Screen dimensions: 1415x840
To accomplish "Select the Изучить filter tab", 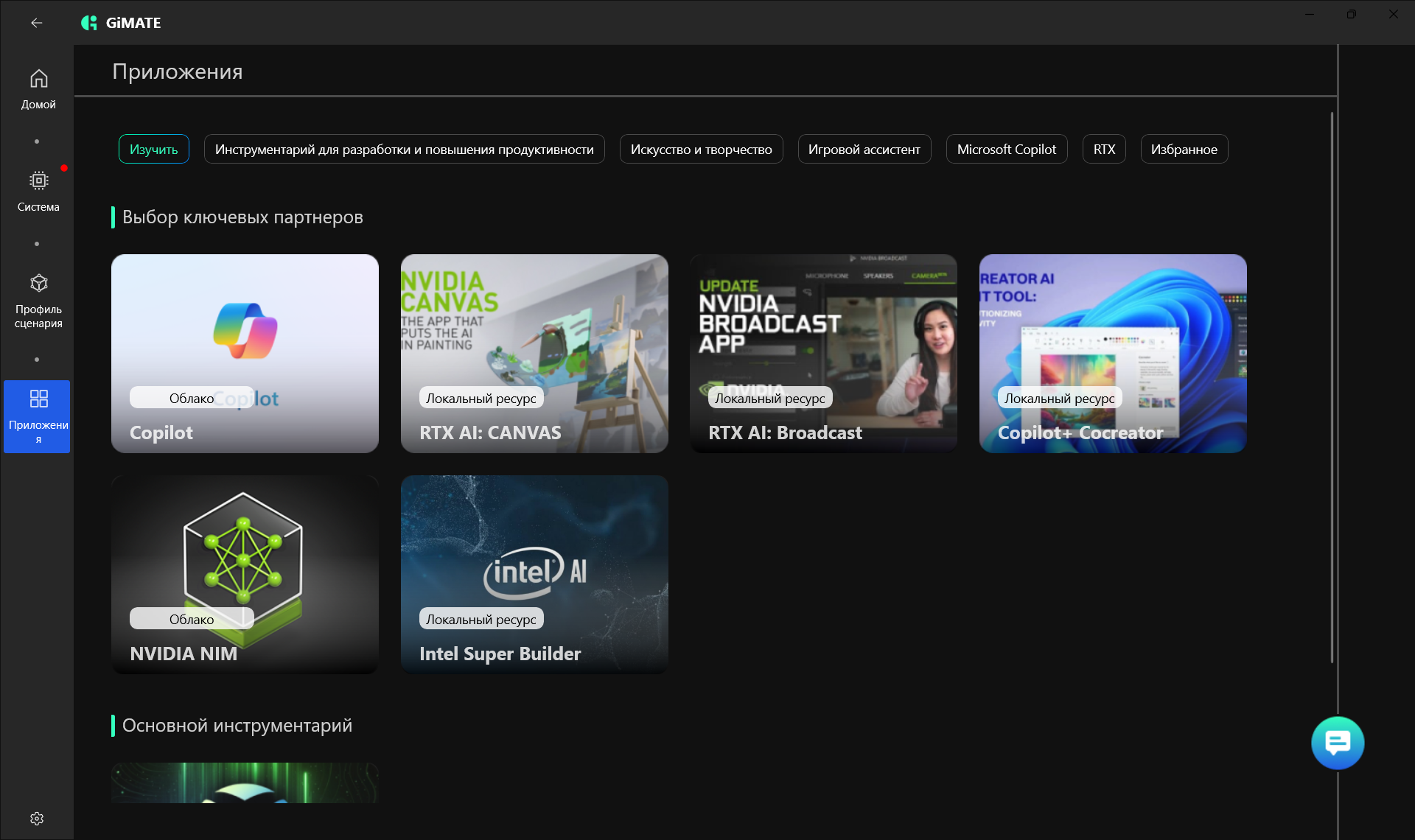I will pyautogui.click(x=154, y=149).
